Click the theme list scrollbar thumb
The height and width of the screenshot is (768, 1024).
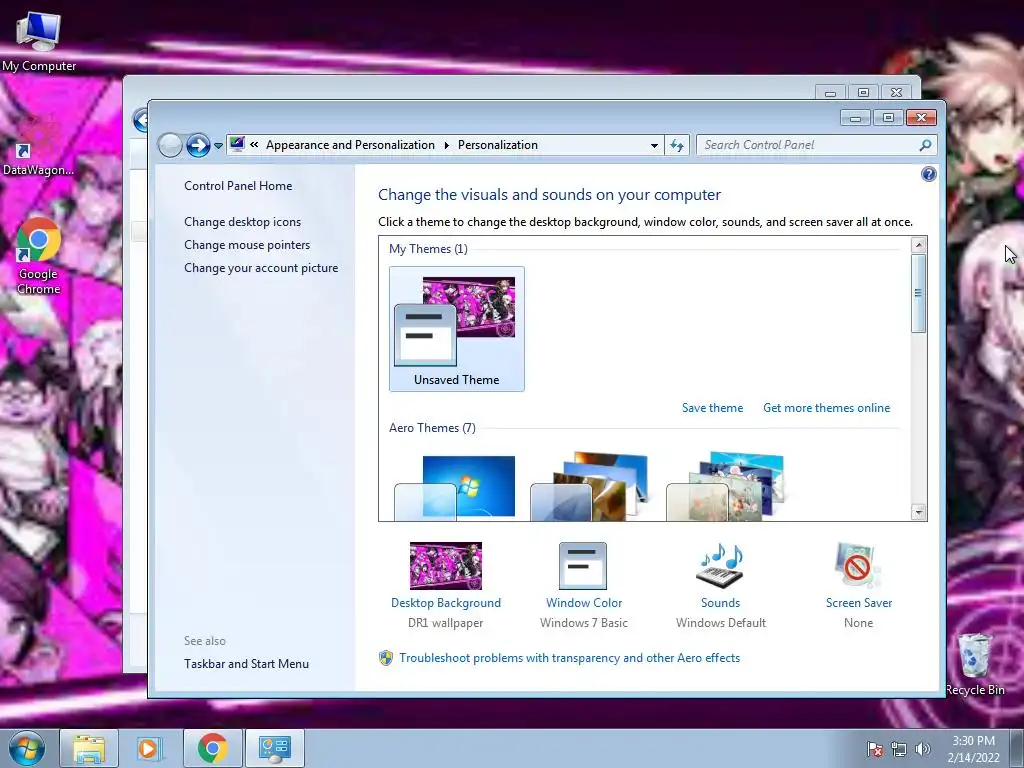(918, 293)
